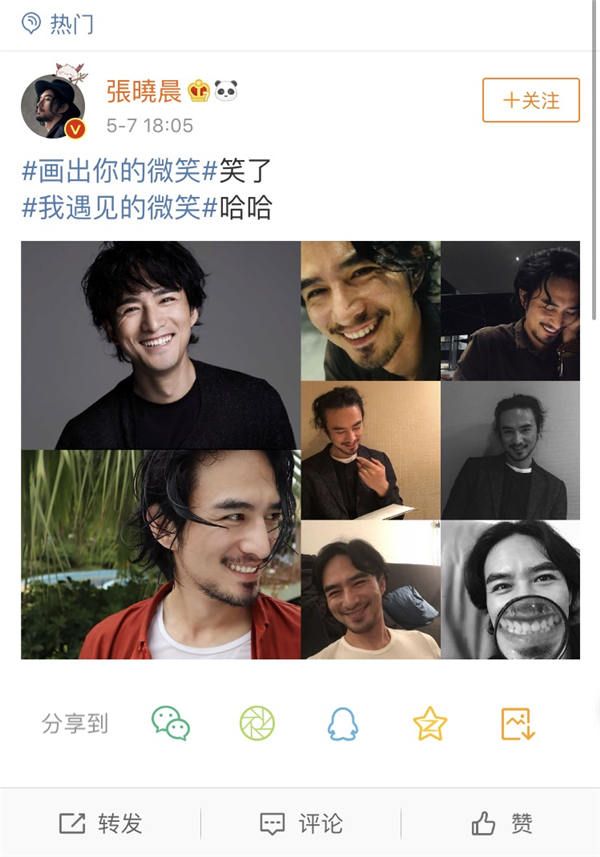This screenshot has height=857, width=600.
Task: Open the large top-left smiling photo
Action: pos(161,345)
